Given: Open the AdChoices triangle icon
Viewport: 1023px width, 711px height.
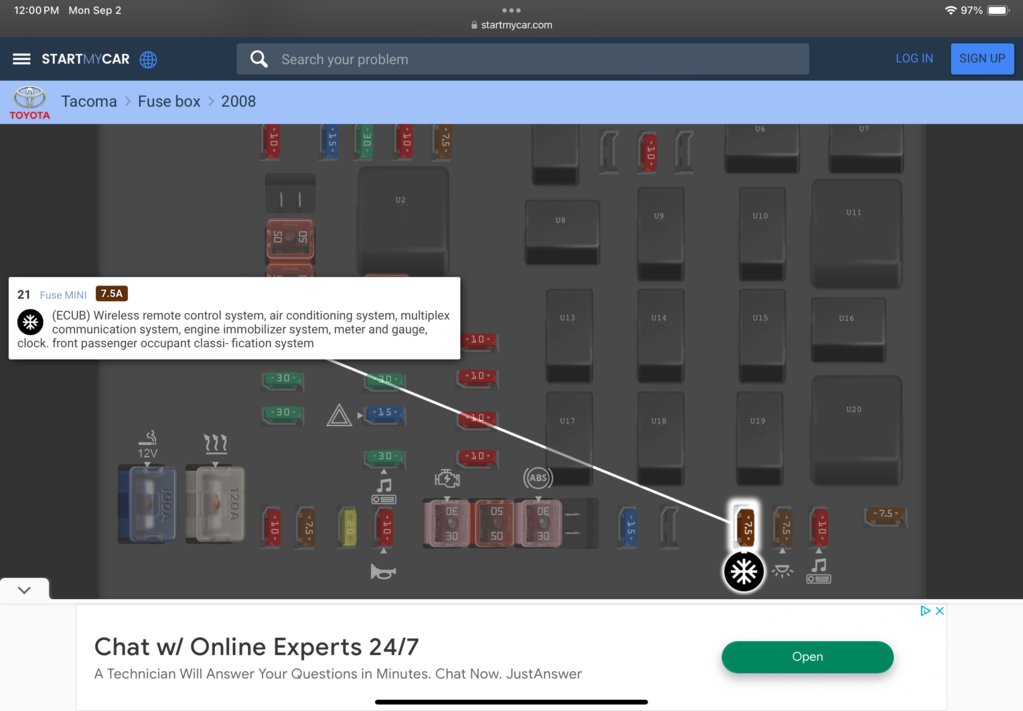Looking at the screenshot, I should tap(925, 611).
